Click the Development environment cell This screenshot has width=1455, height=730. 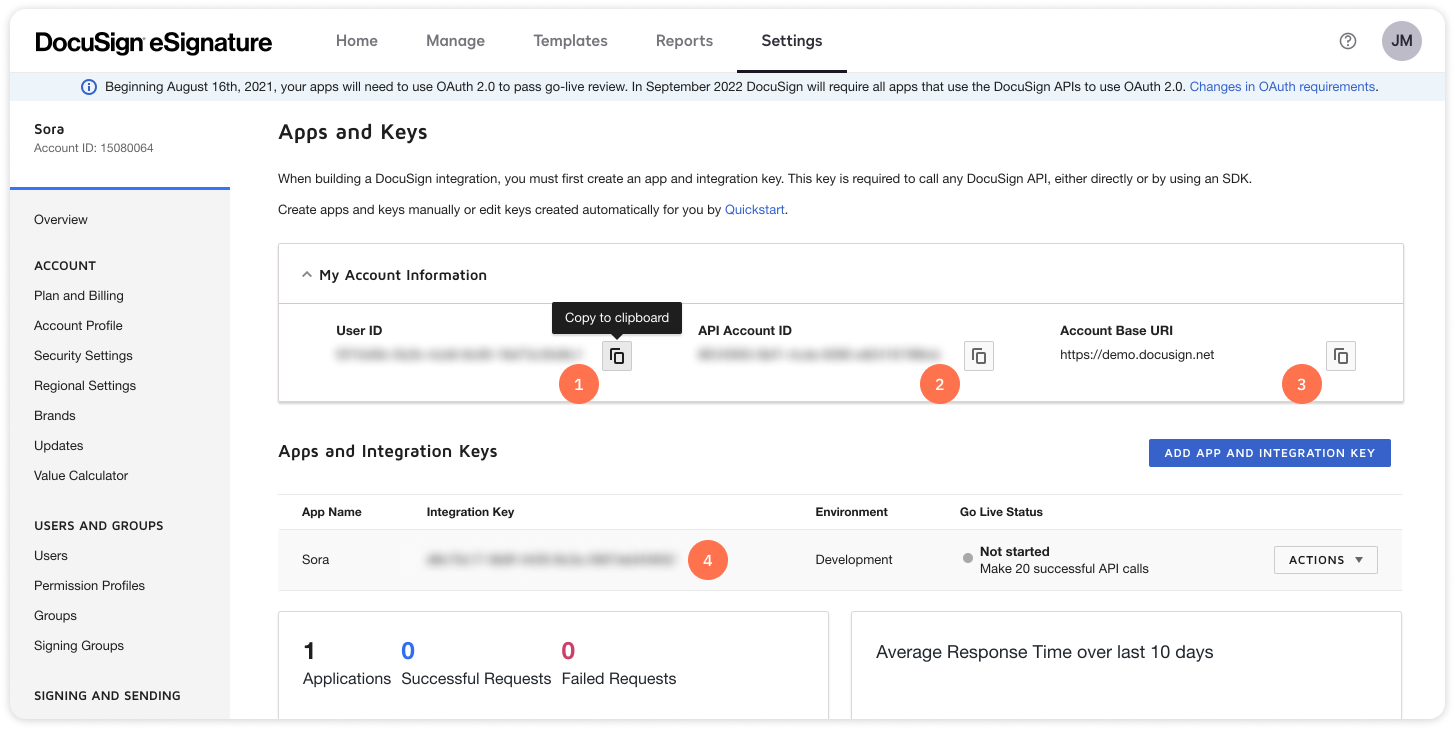point(854,560)
